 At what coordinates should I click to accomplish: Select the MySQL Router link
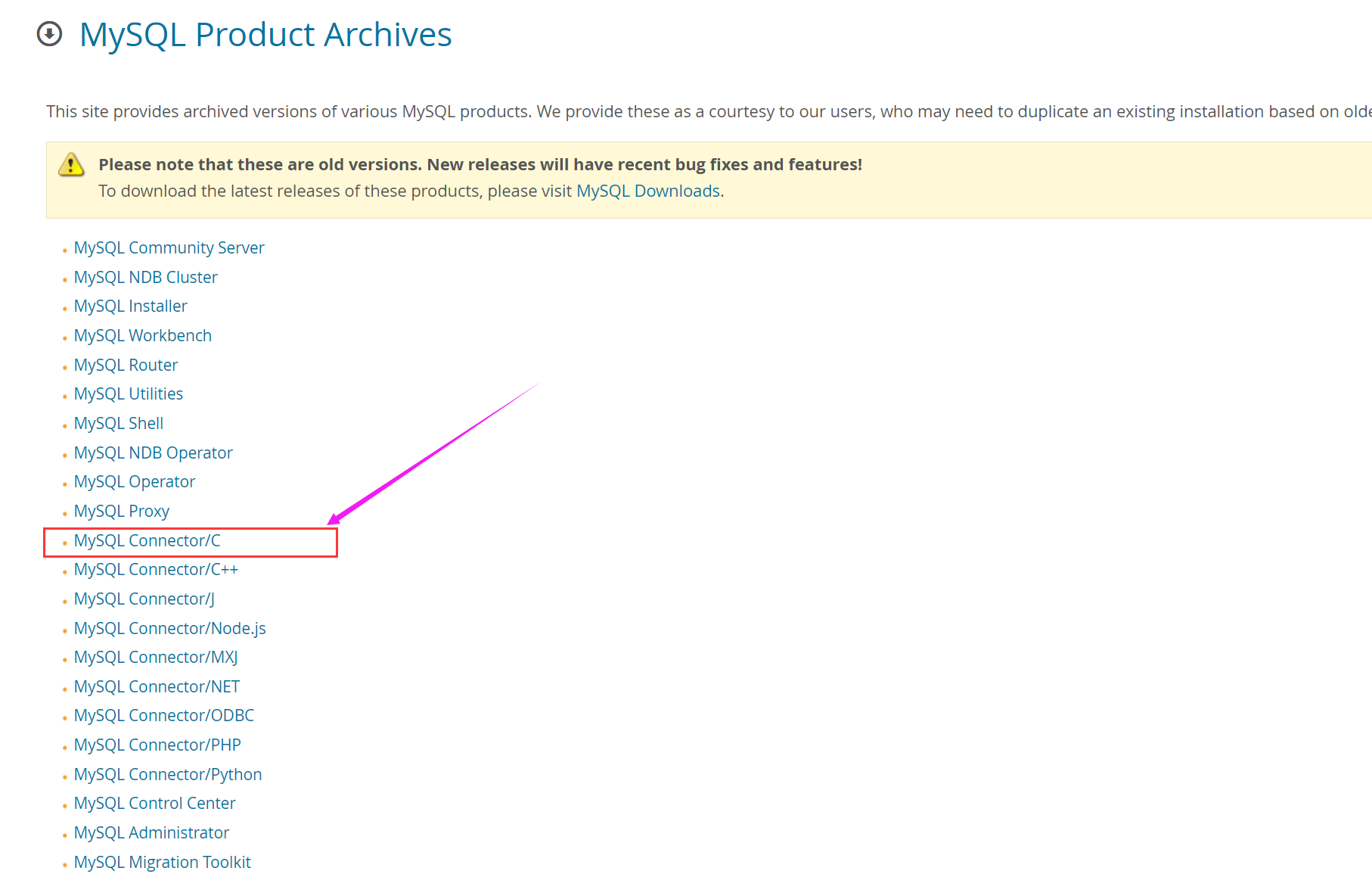point(126,365)
